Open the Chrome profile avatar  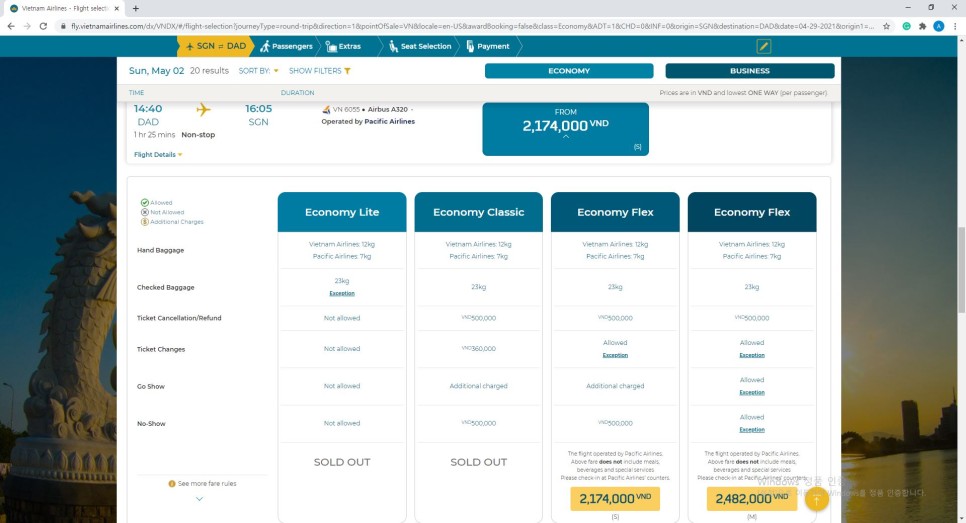point(938,26)
